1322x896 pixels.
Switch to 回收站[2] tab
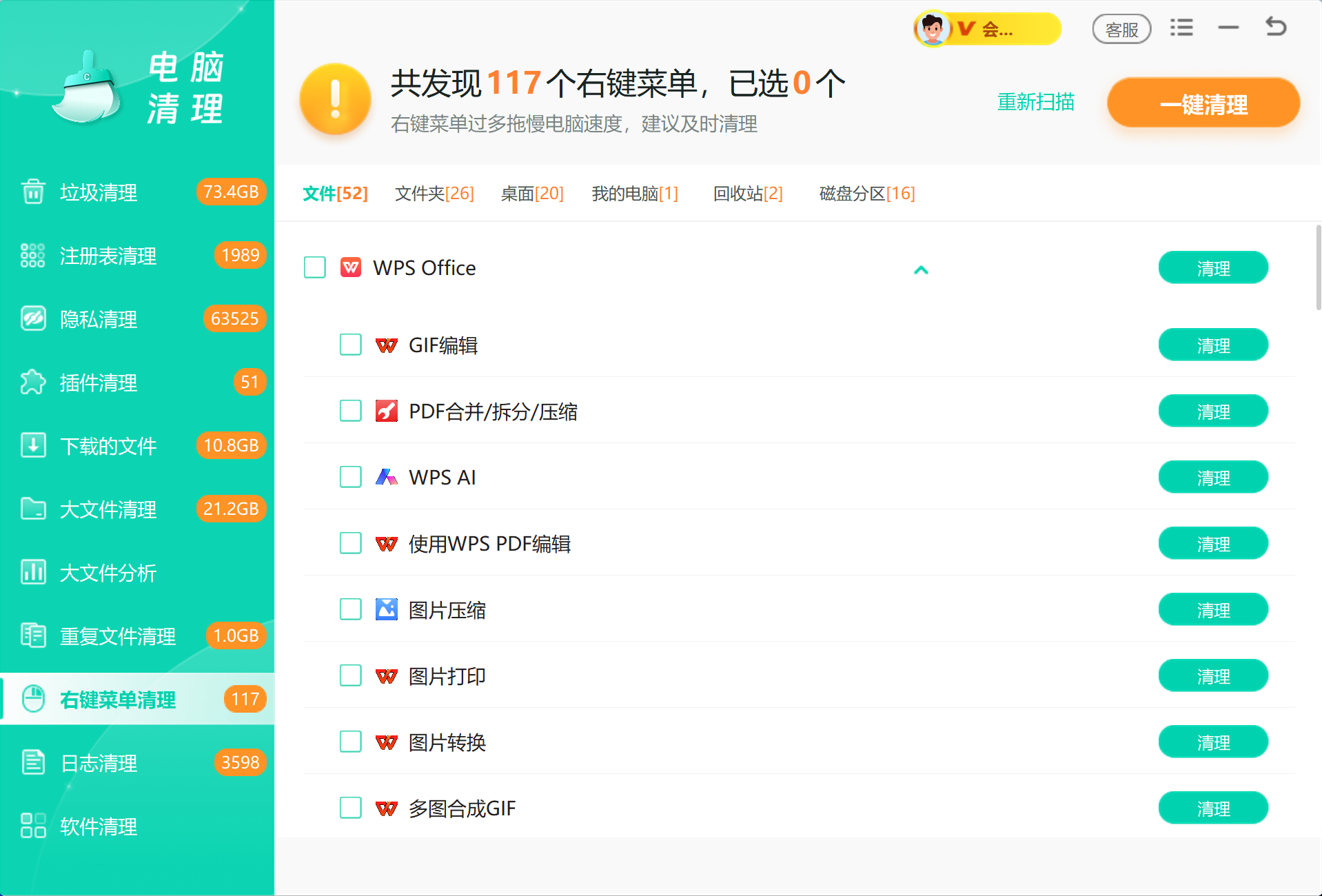coord(748,194)
